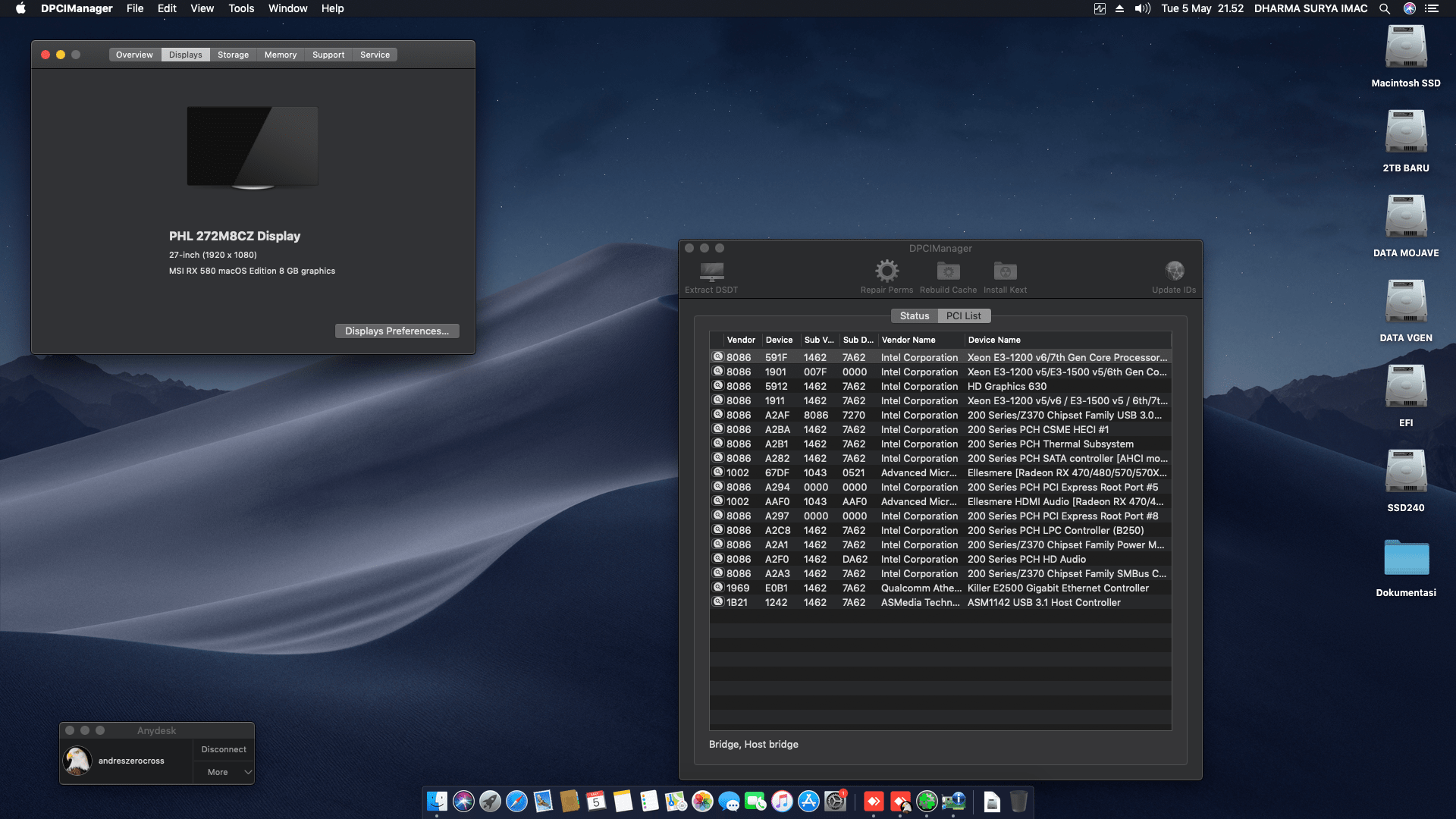This screenshot has width=1456, height=819.
Task: Click the volume icon in menu bar
Action: point(1142,8)
